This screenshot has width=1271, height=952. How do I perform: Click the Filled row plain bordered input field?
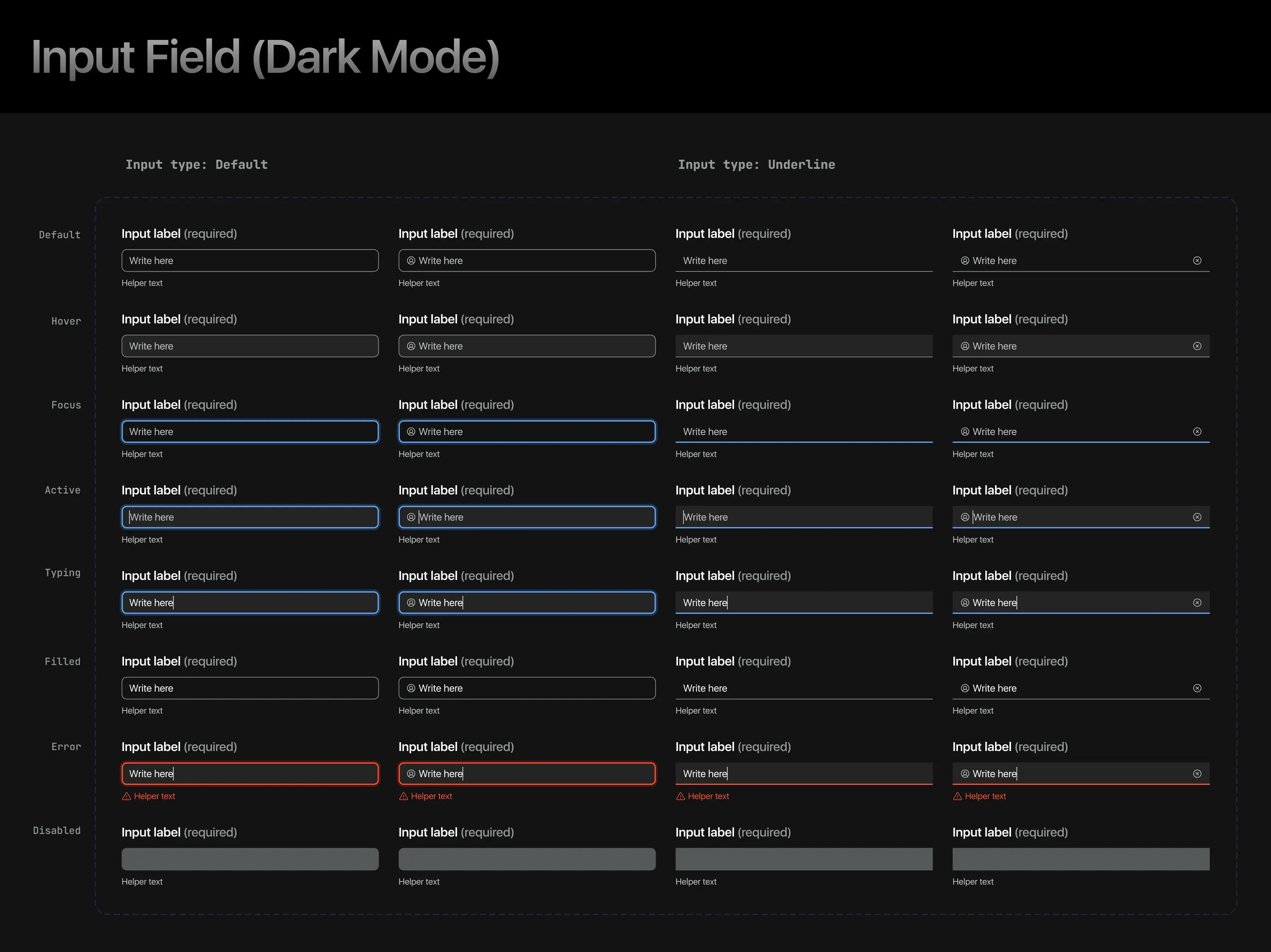pos(250,688)
